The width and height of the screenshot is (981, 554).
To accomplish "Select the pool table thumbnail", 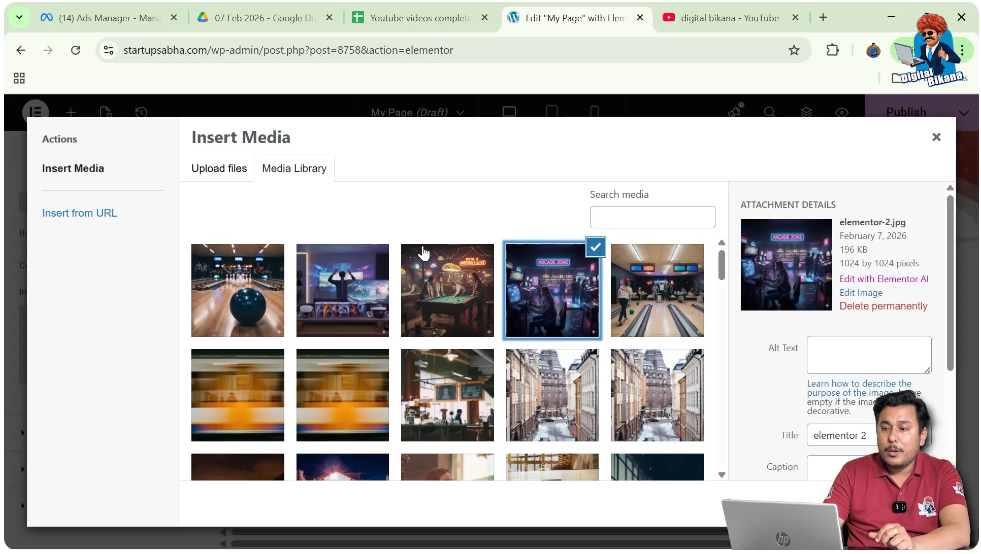I will [447, 290].
